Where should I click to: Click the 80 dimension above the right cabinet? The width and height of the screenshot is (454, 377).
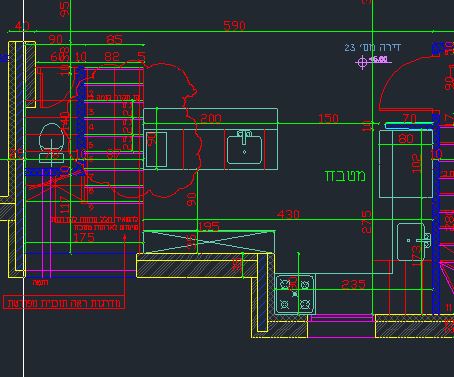(x=406, y=138)
